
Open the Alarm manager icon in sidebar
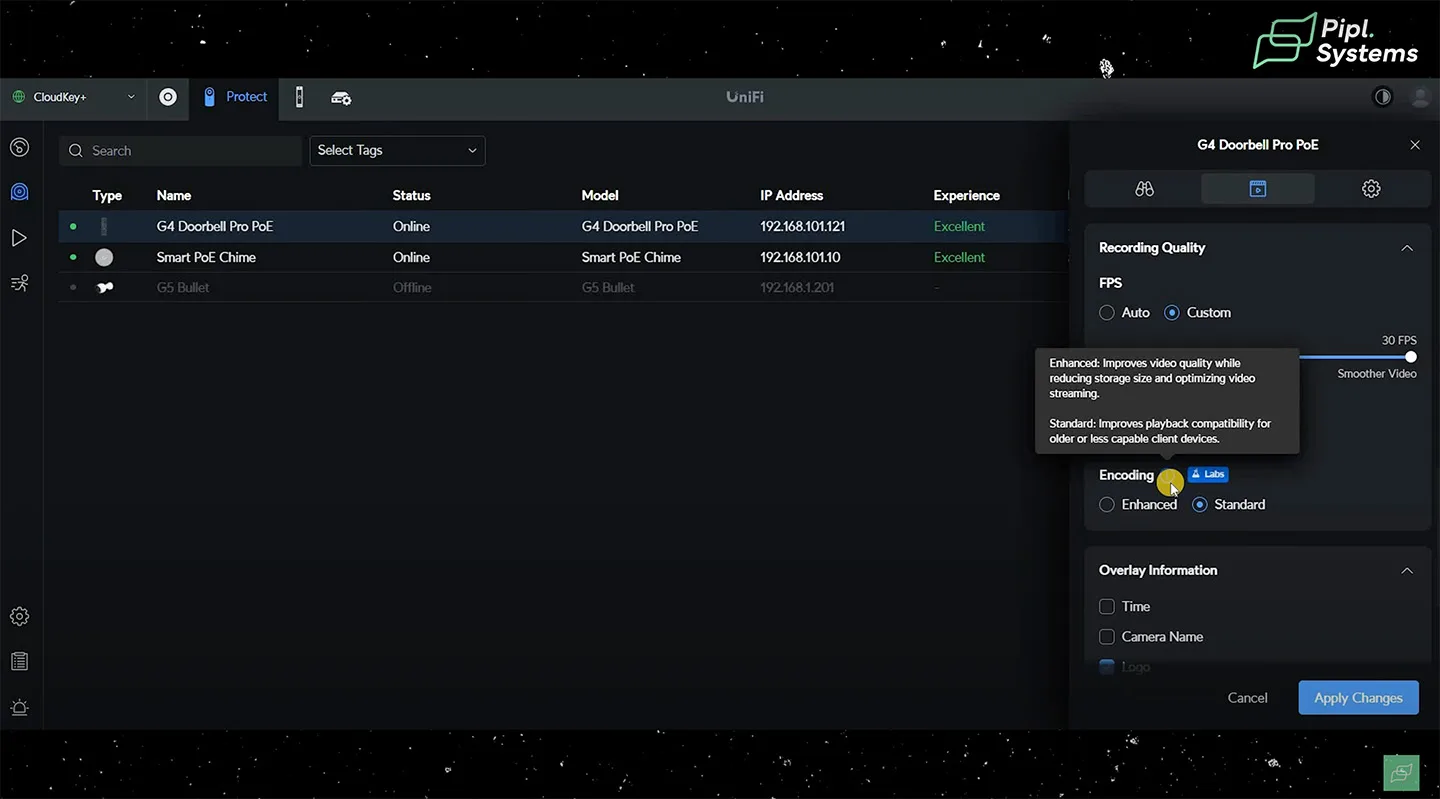pos(19,708)
